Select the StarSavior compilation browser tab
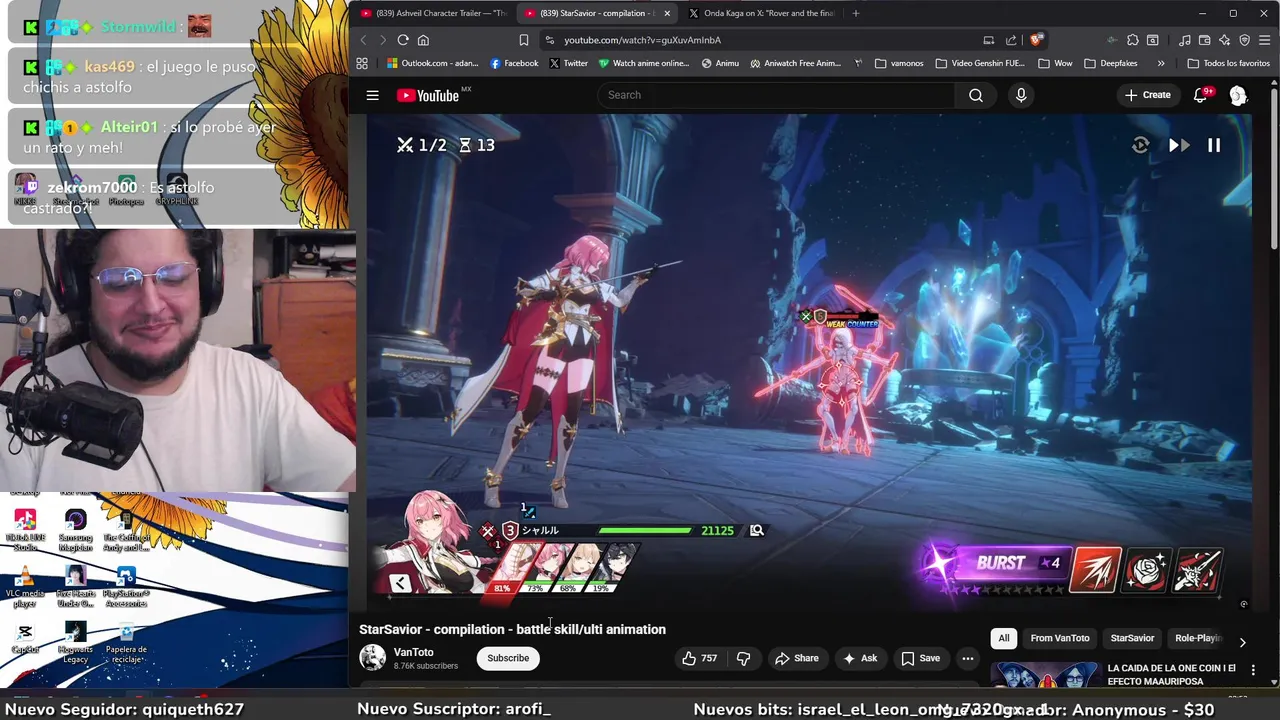 598,13
